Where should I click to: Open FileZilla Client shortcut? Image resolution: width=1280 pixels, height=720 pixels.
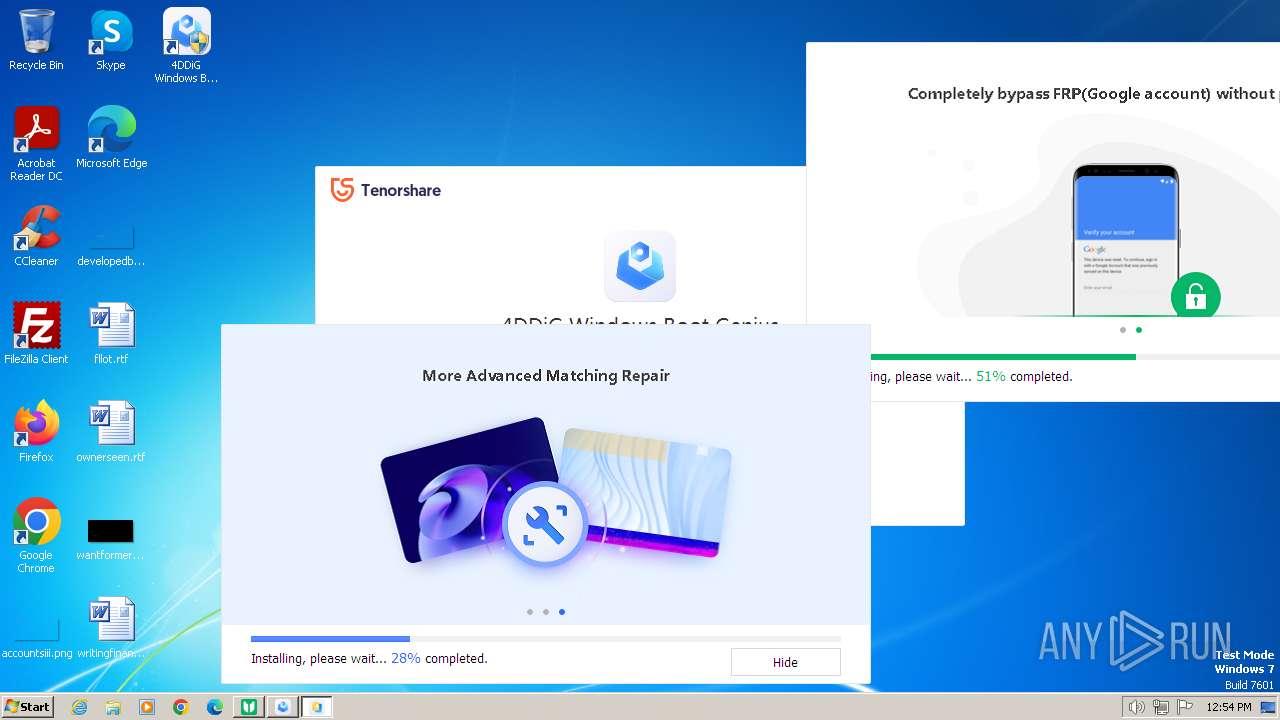(x=36, y=334)
